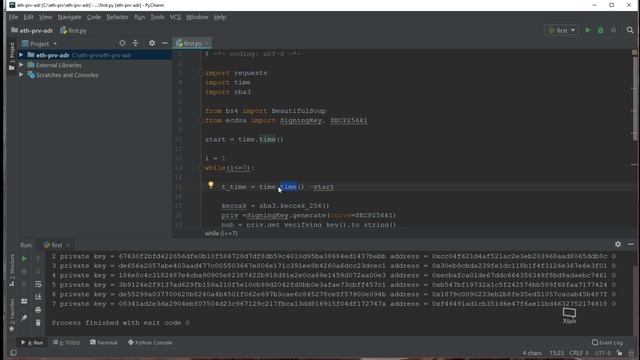Click the Pause output icon in Run panel

24,284
